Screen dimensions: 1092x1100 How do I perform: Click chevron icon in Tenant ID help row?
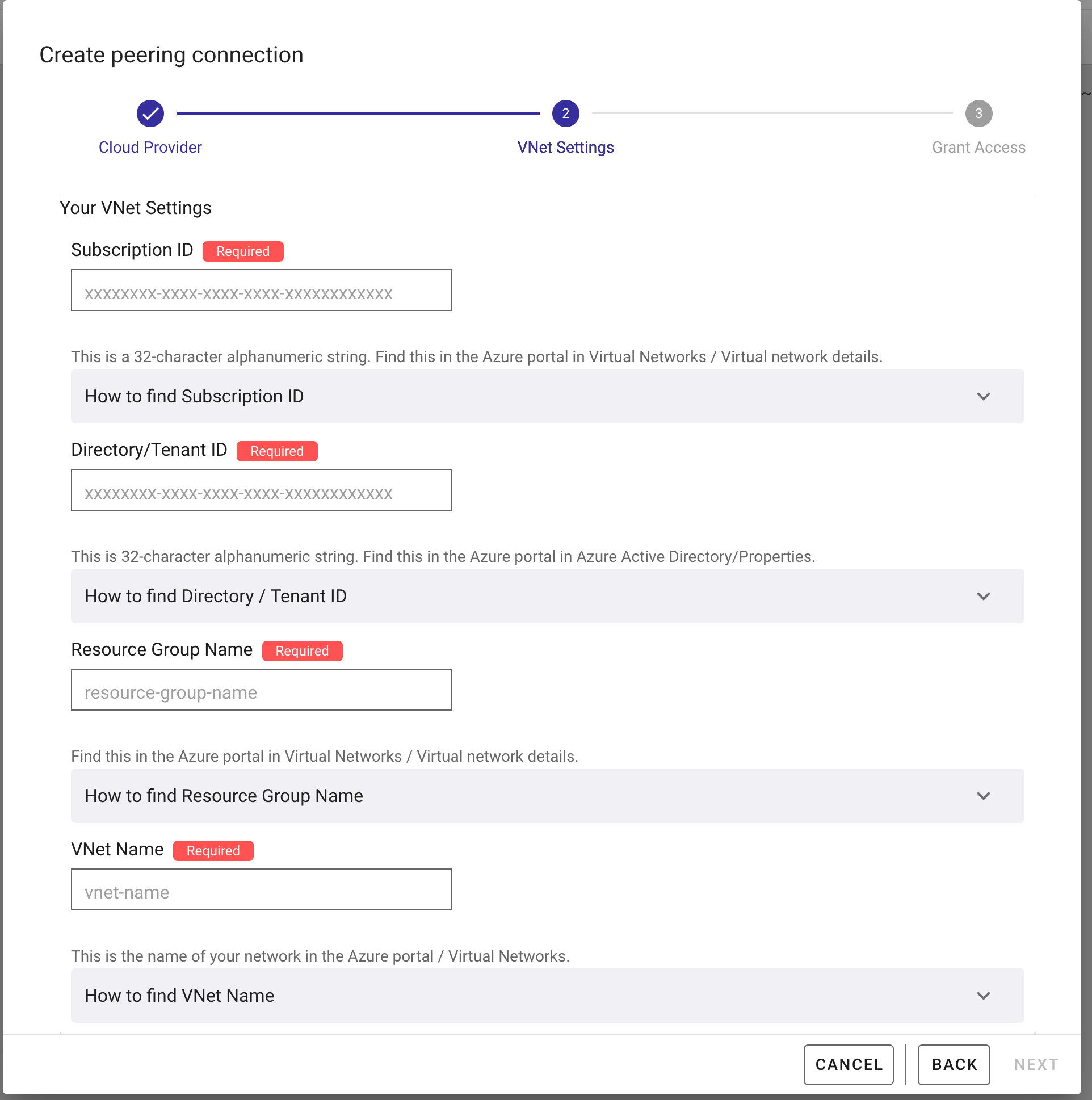[x=983, y=596]
